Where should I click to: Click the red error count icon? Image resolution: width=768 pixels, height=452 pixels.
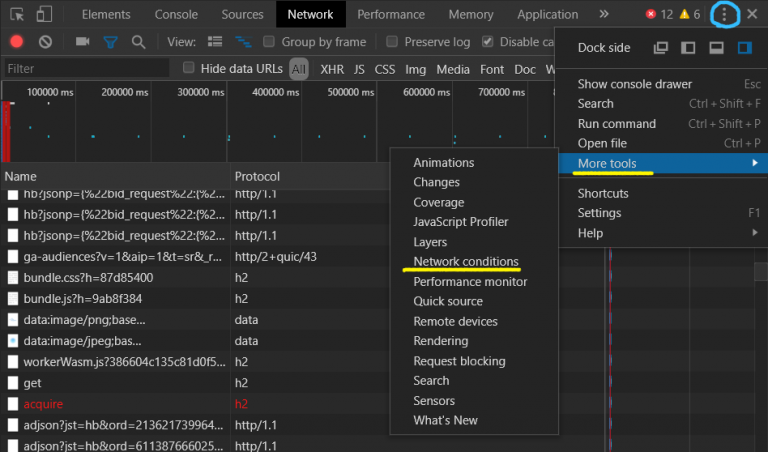click(x=650, y=14)
